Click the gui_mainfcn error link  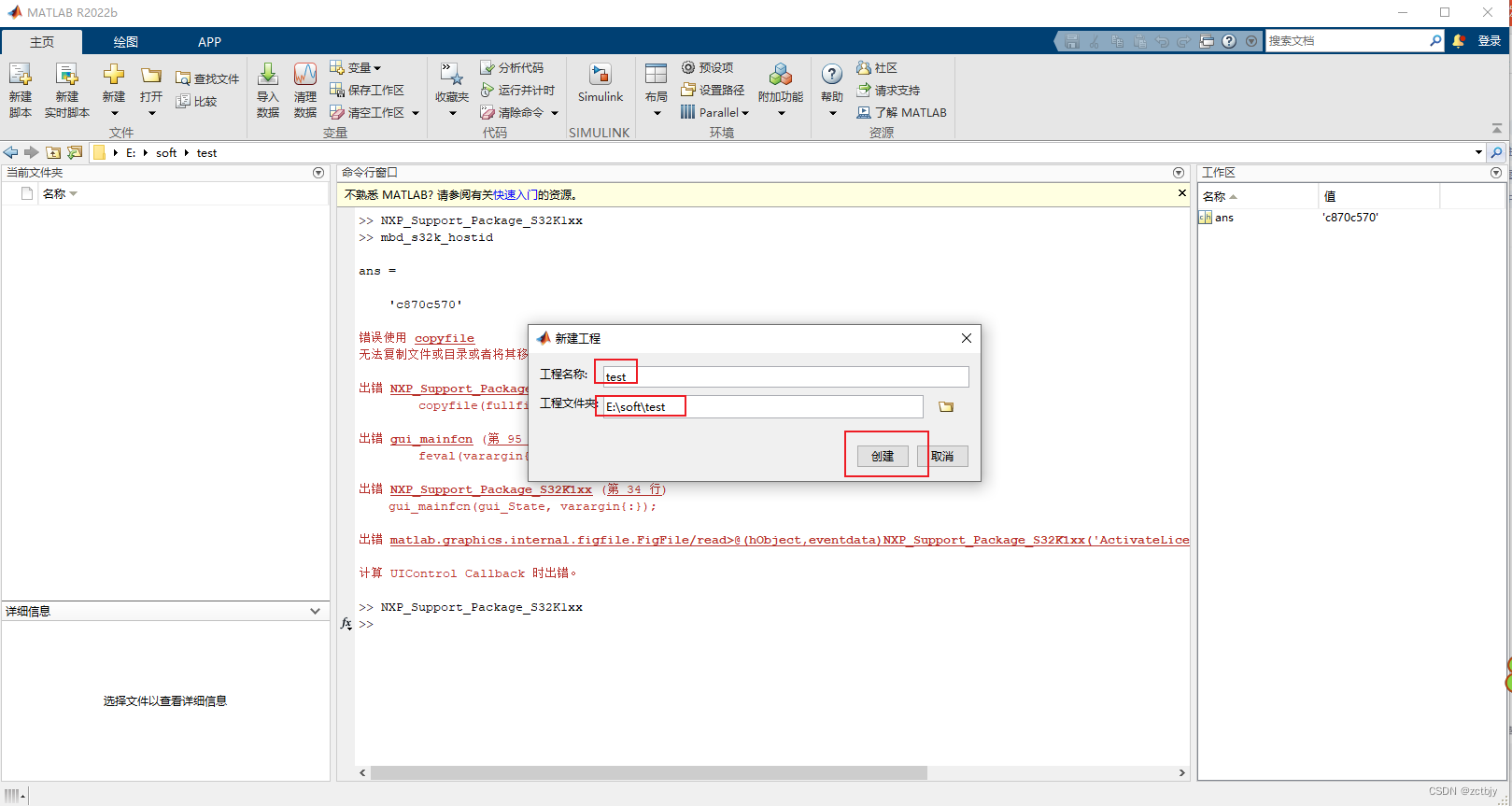tap(431, 439)
